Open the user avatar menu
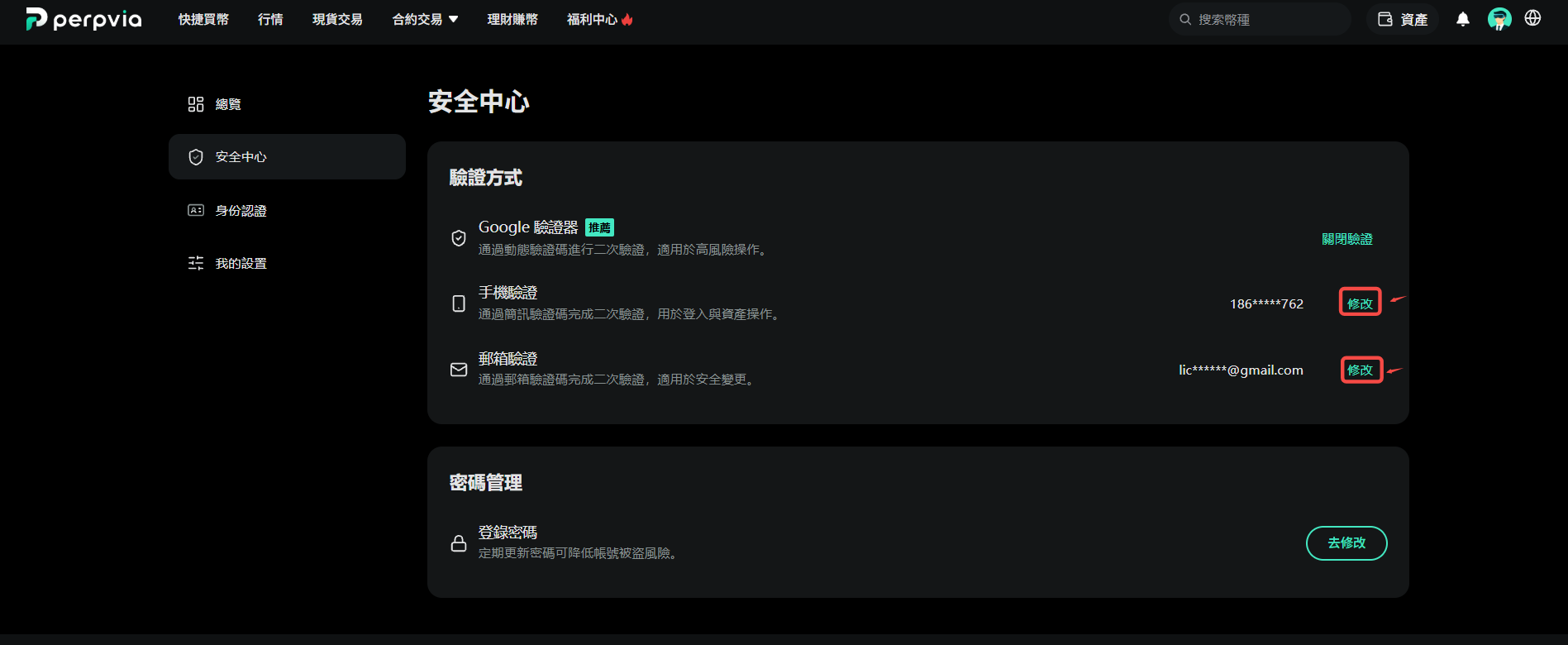 pyautogui.click(x=1499, y=19)
